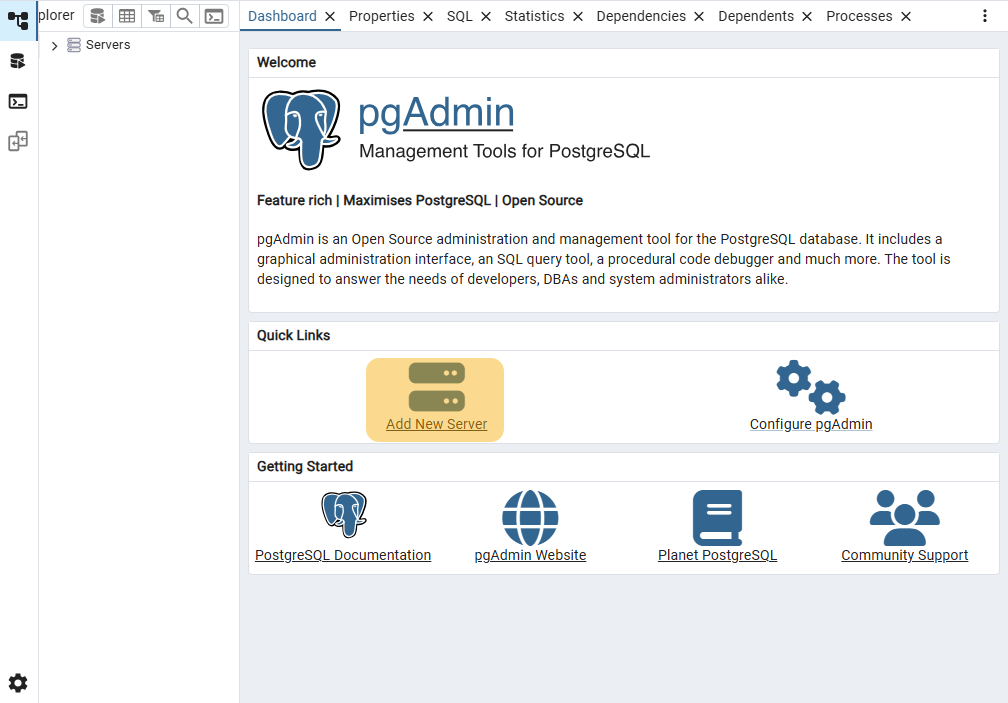Image resolution: width=1008 pixels, height=703 pixels.
Task: Click the View Data table icon
Action: tap(127, 16)
